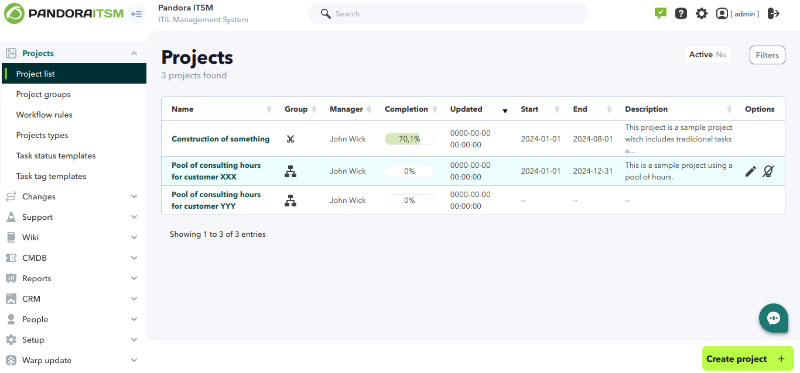Click the CMDB sidebar icon
Screen dimensions: 800x373
pos(11,258)
